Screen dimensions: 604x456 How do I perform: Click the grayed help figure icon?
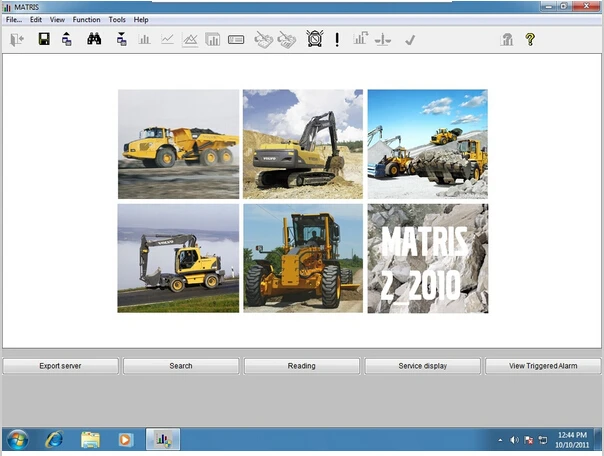[507, 39]
